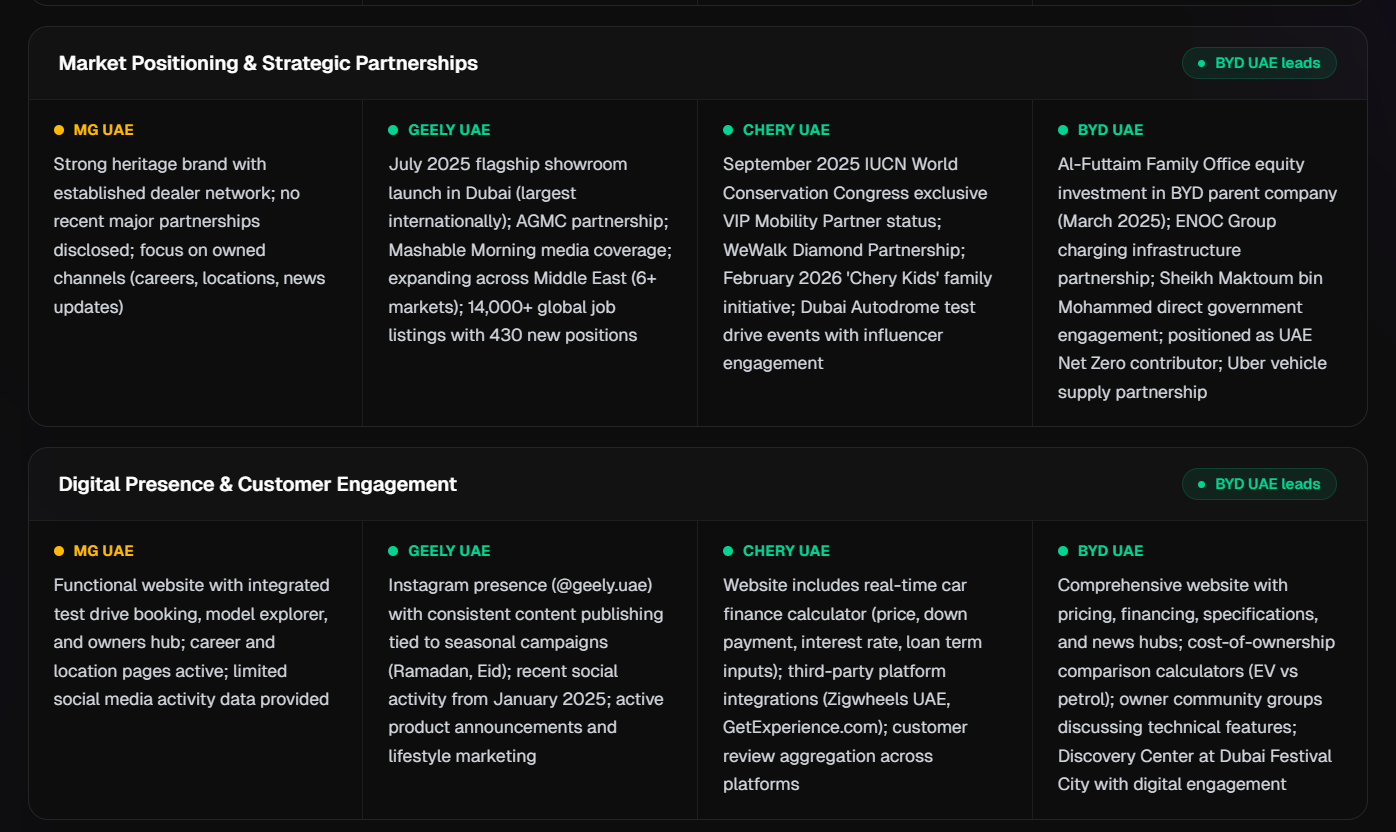Click 'integrations (Zigwheels UAE,' text line
Image resolution: width=1396 pixels, height=832 pixels.
click(836, 699)
